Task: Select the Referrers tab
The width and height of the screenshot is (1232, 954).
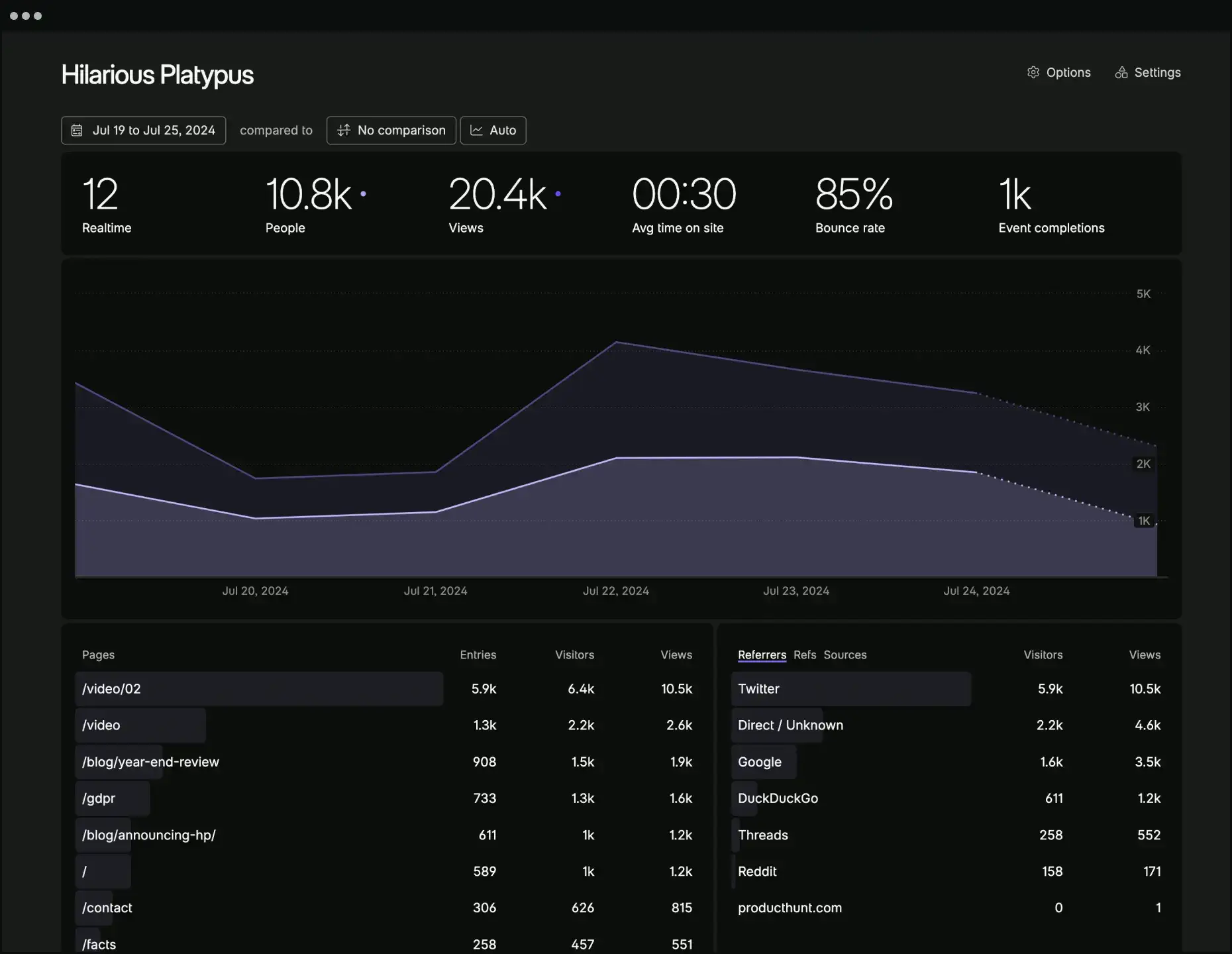Action: tap(762, 655)
